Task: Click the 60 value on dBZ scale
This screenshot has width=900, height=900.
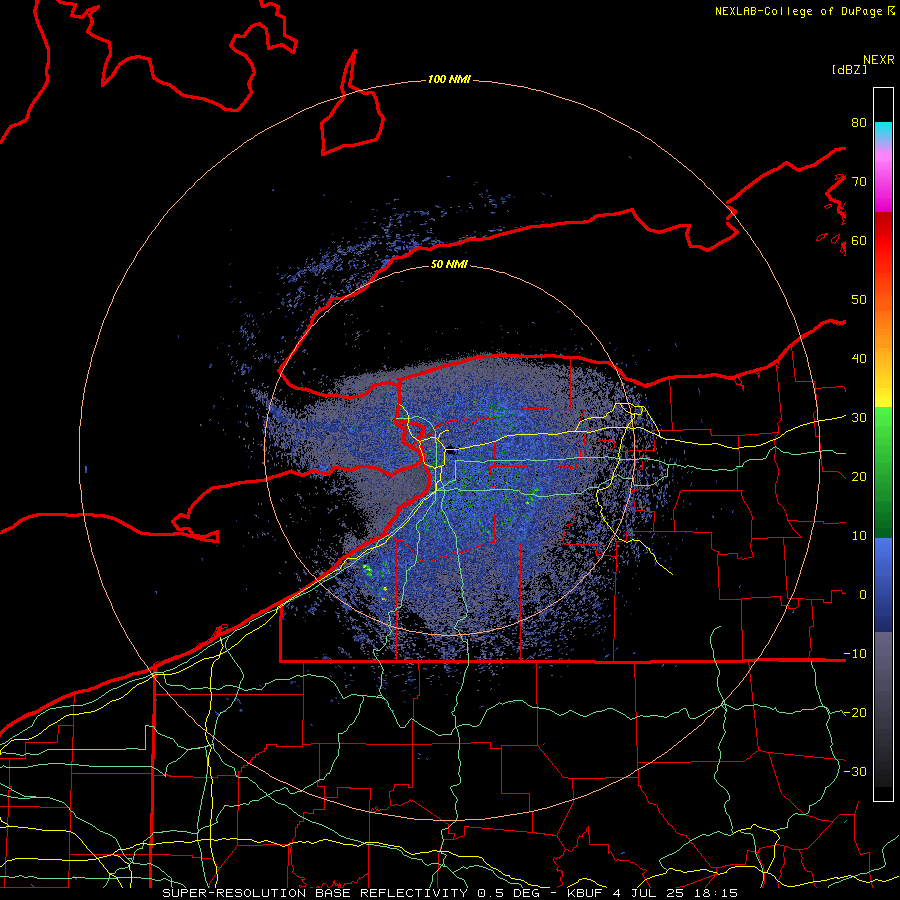Action: pos(859,240)
